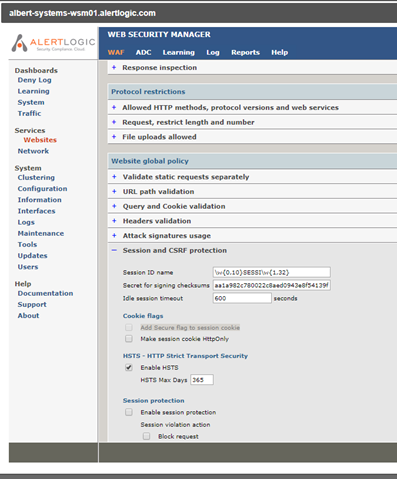397x479 pixels.
Task: Expand Request, restrict length and number
Action: [114, 122]
